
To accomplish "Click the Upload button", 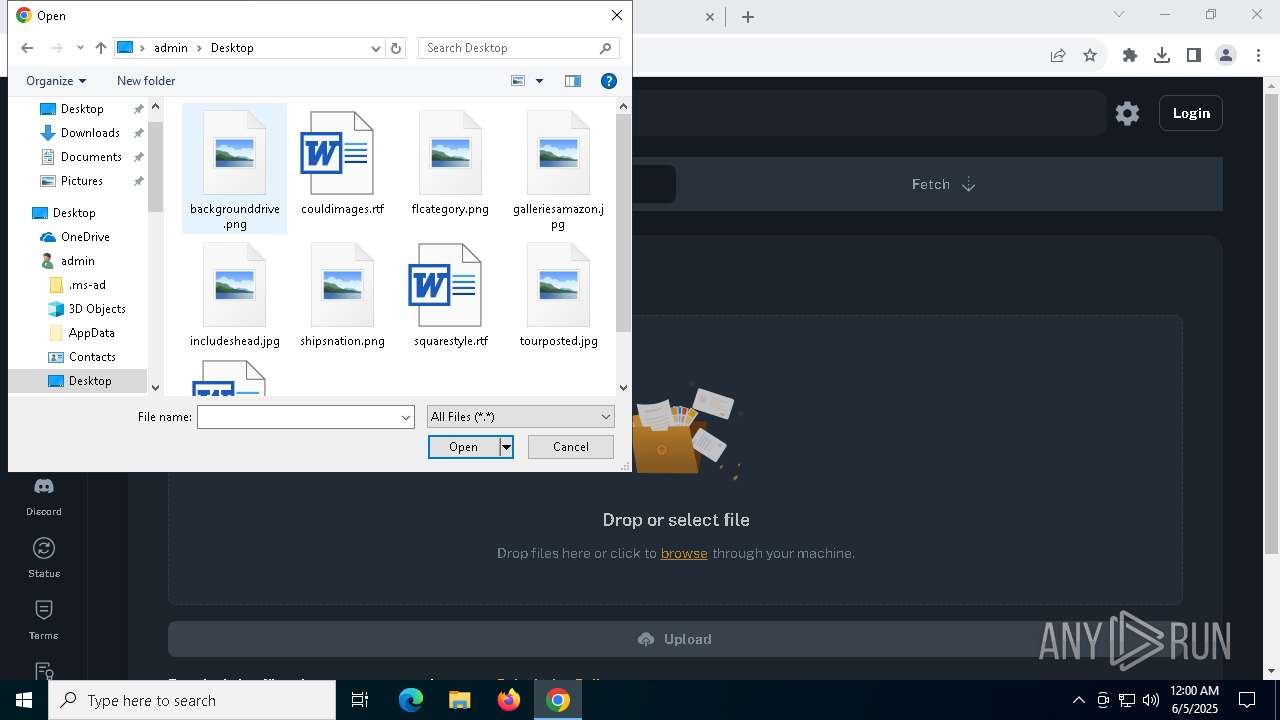I will (x=675, y=639).
